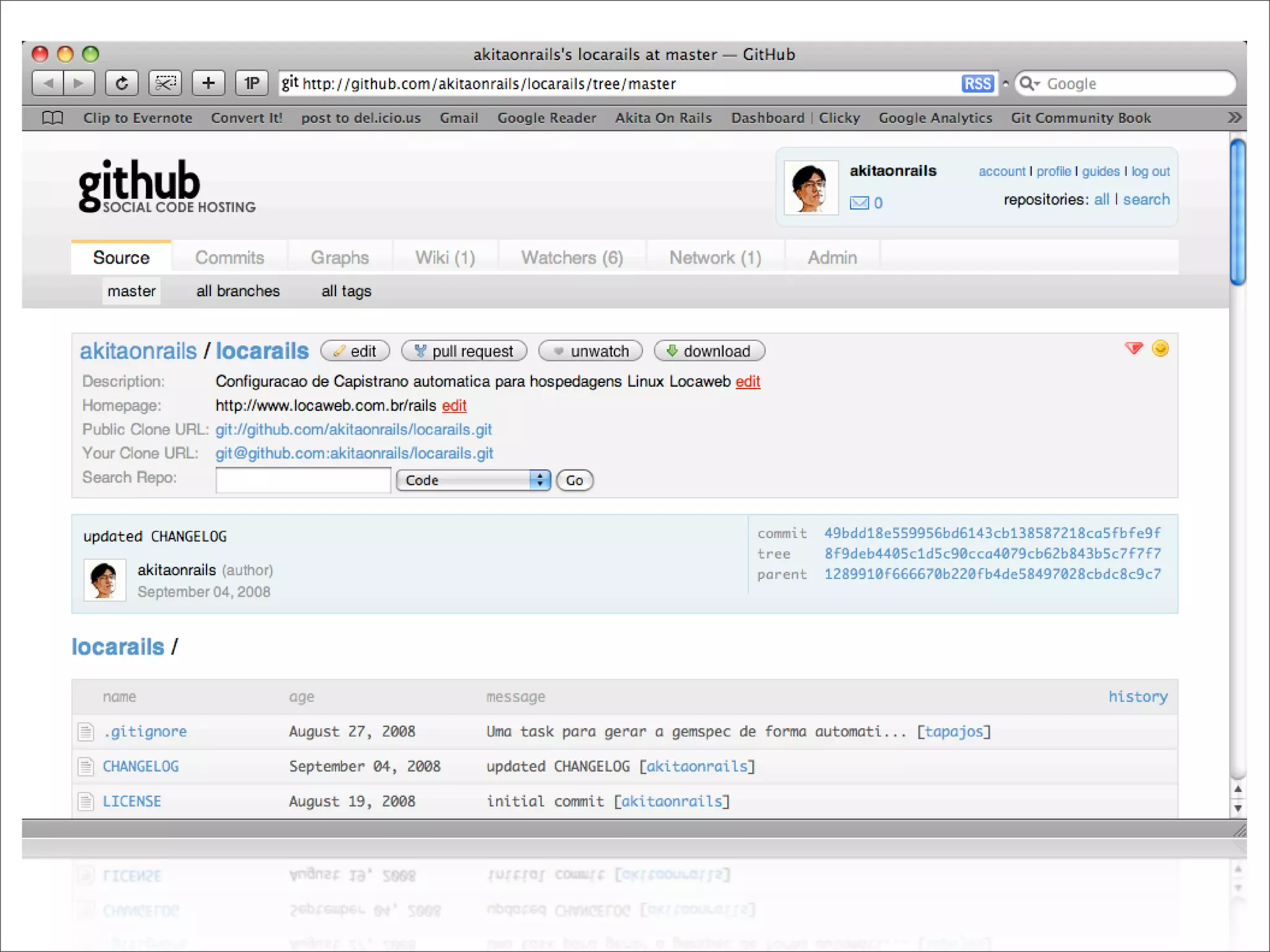Click the history link
The image size is (1270, 952).
1138,697
